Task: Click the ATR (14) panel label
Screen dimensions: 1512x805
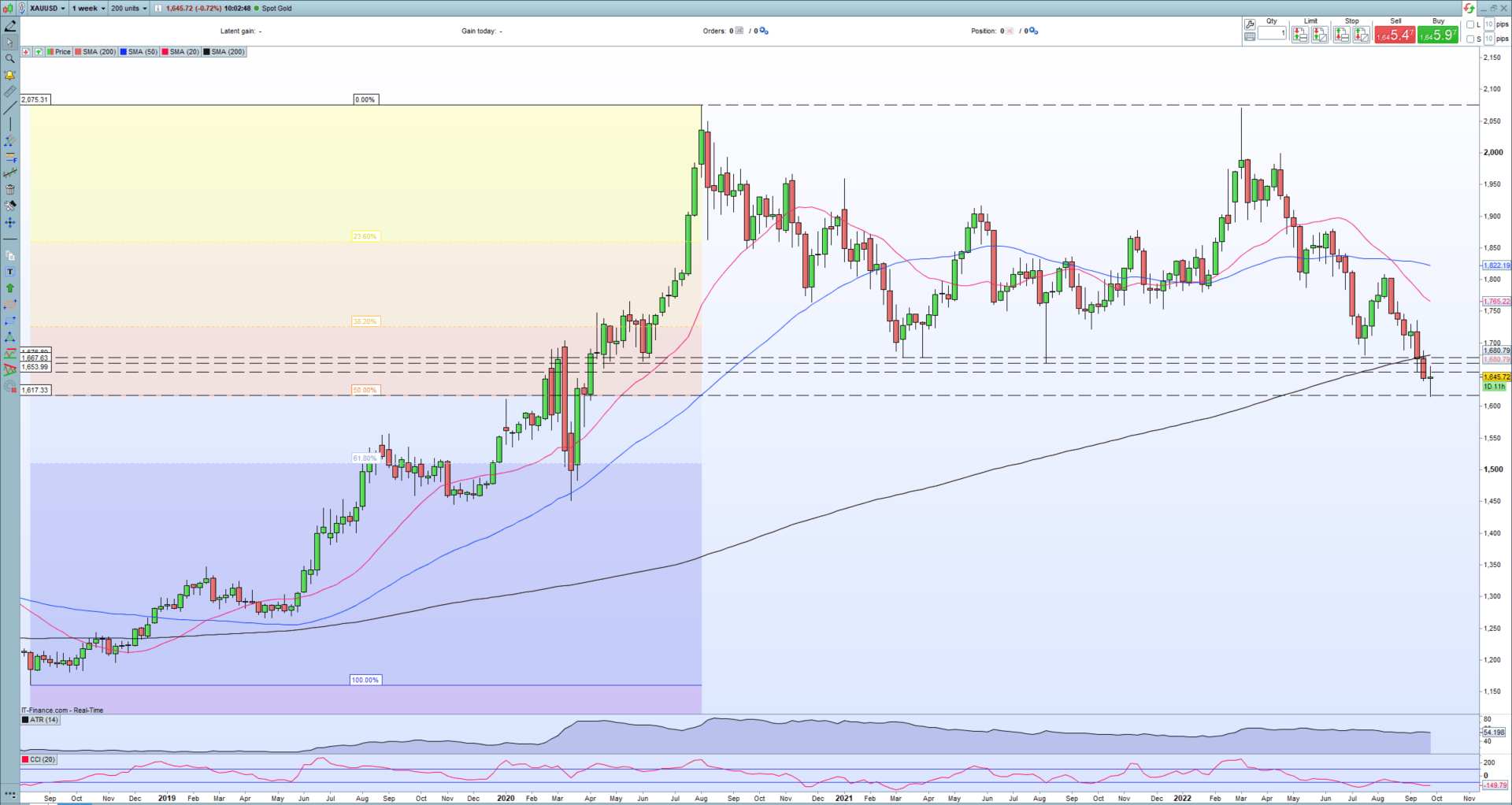Action: (40, 720)
